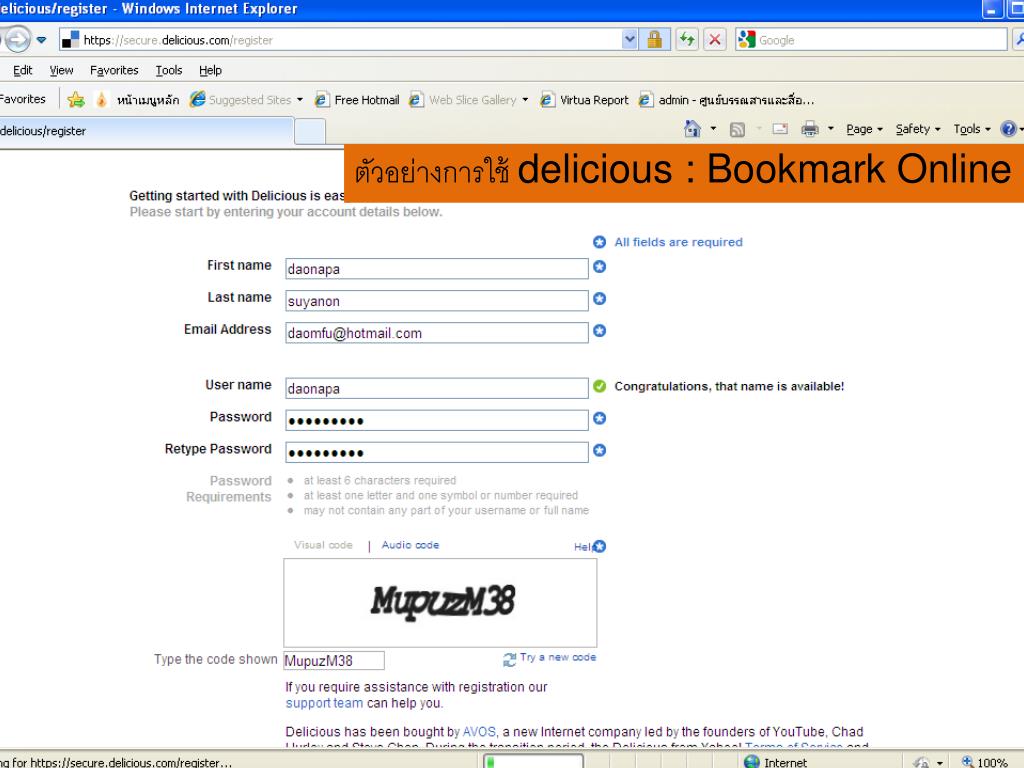Click the Add to Favorites star icon

(76, 99)
